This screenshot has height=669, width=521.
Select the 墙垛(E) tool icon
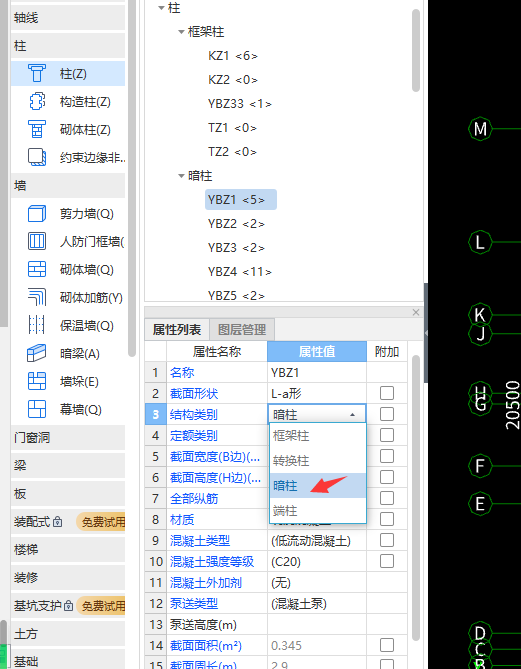[x=37, y=381]
